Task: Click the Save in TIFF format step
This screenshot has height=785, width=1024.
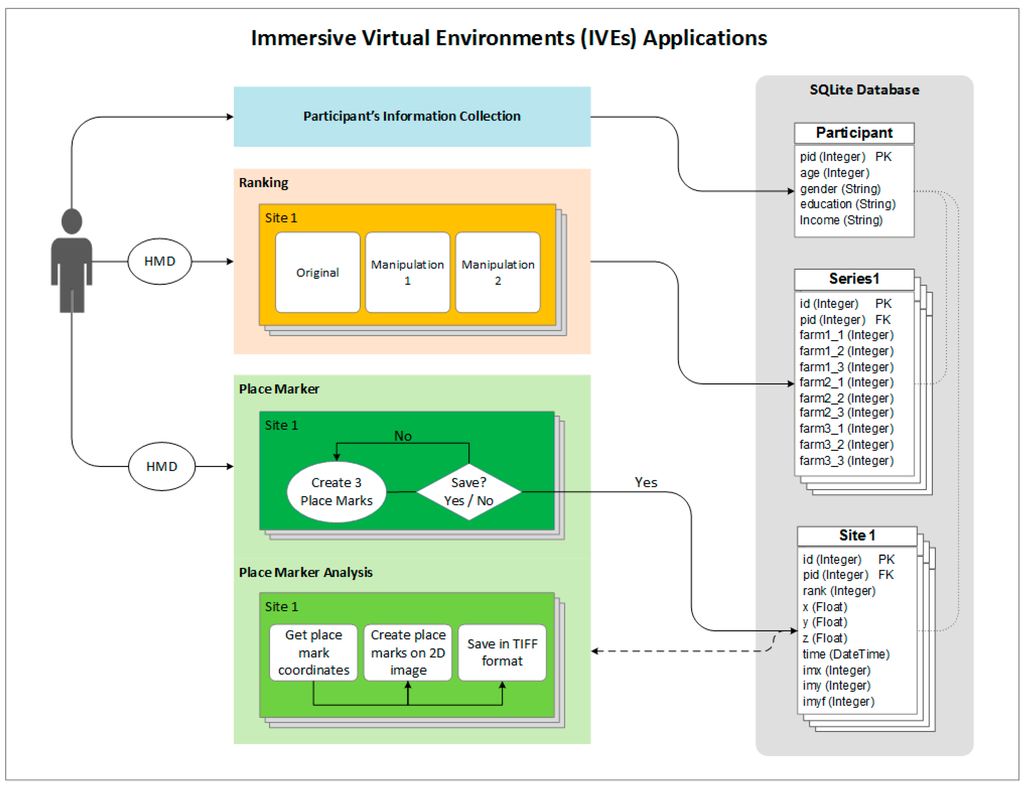Action: pos(502,652)
